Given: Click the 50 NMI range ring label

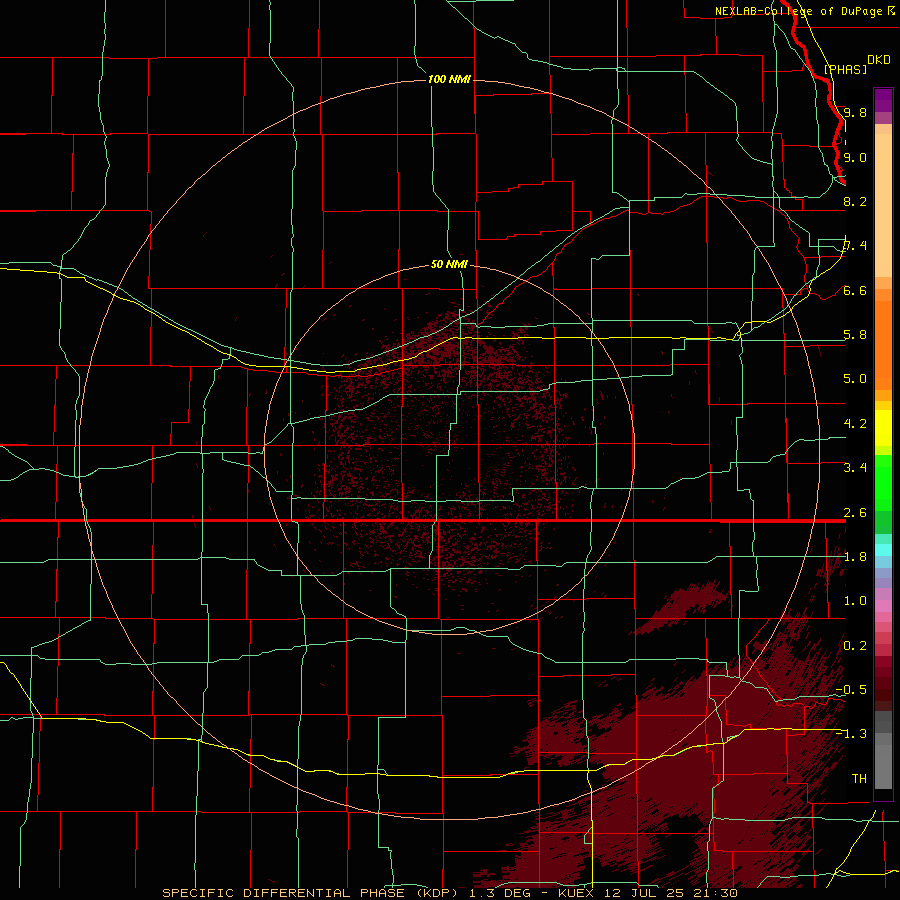Looking at the screenshot, I should point(449,264).
